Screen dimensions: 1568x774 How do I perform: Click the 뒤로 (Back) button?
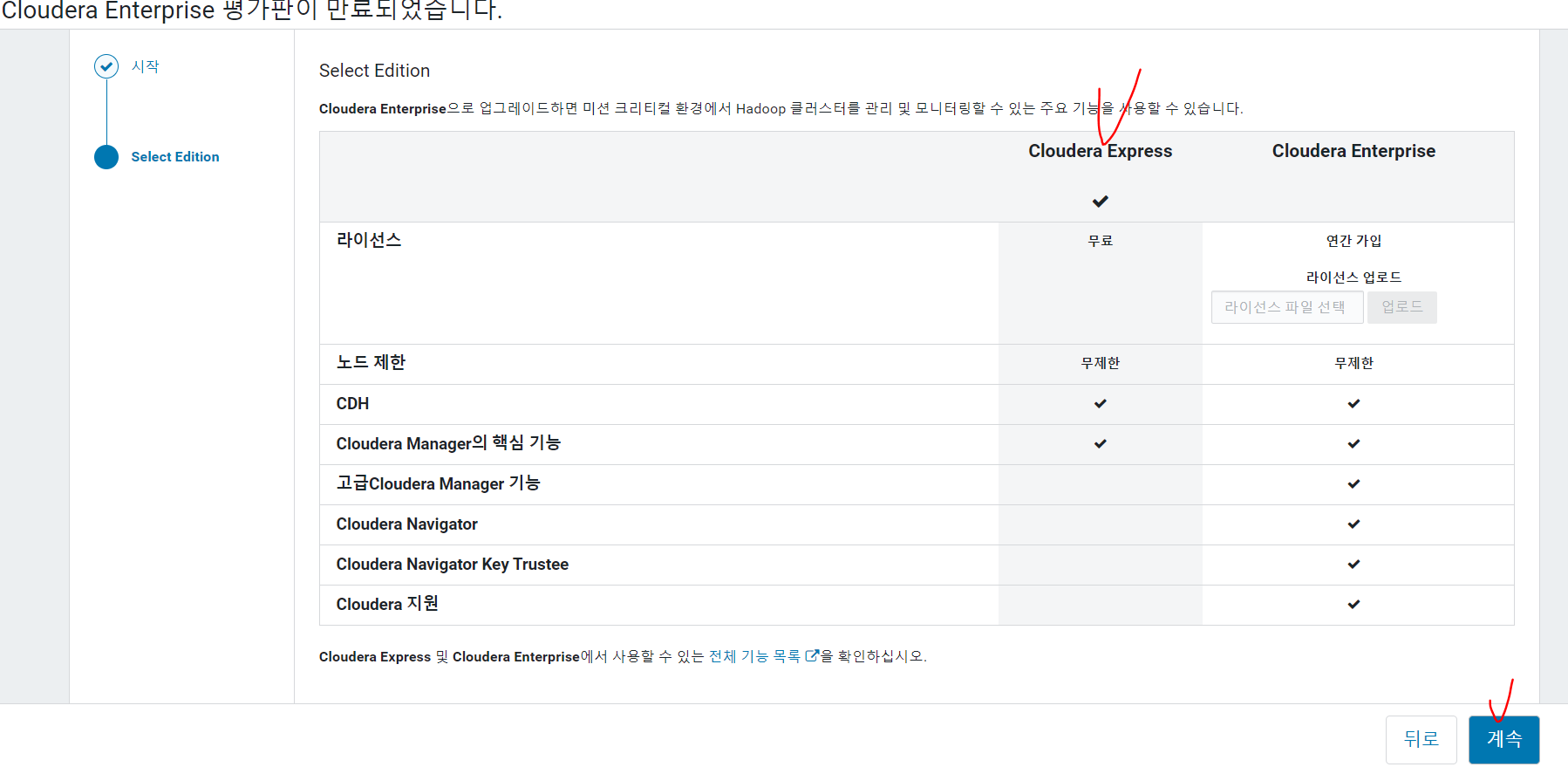click(x=1421, y=739)
